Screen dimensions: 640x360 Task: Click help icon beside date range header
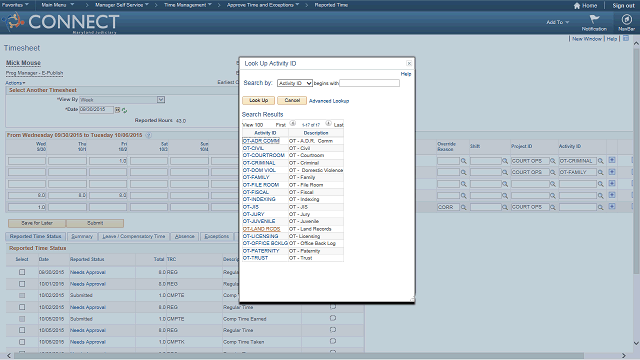click(149, 135)
